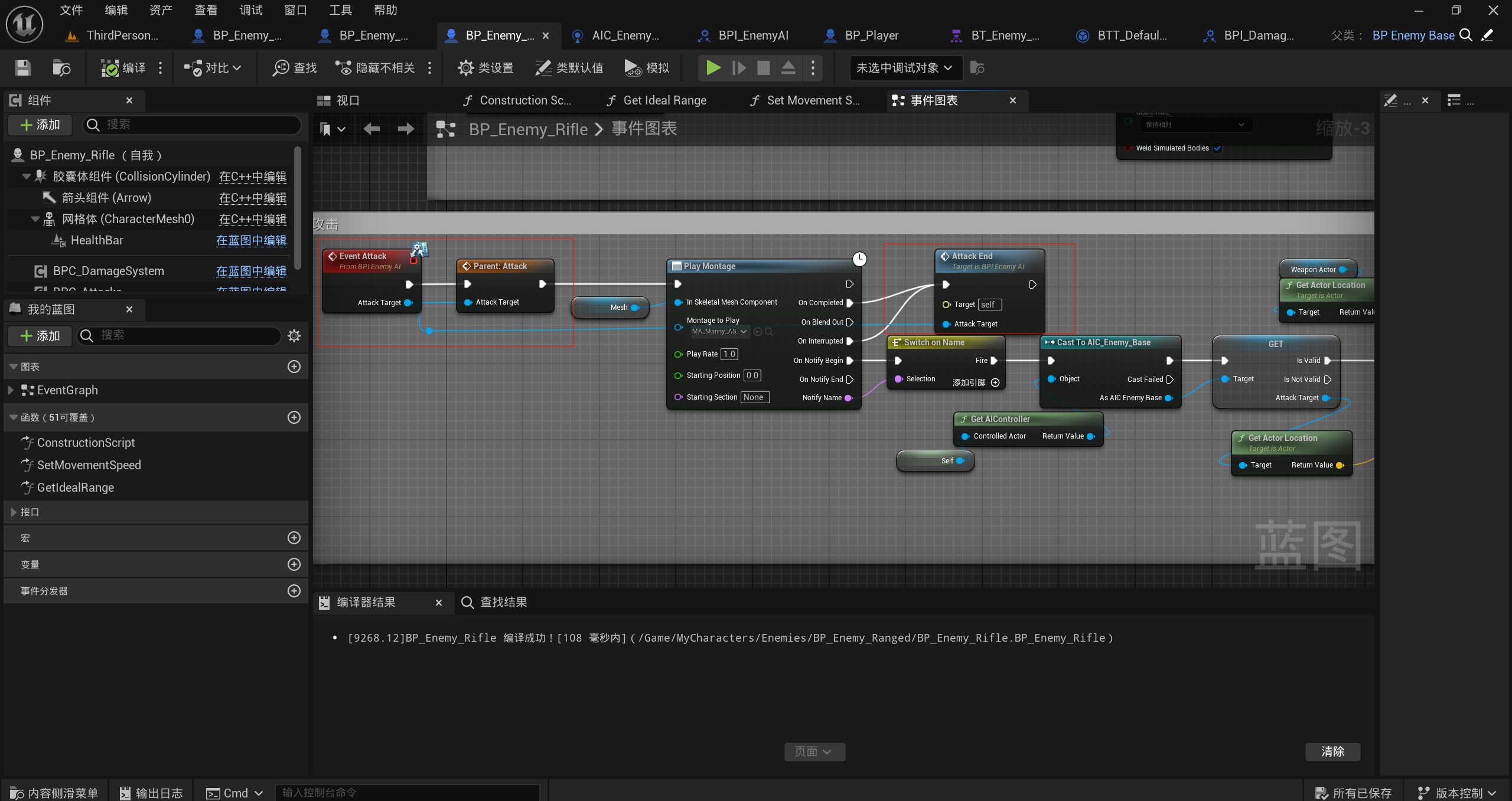Toggle Weld Simulated Bodies checkbox

pos(1217,148)
